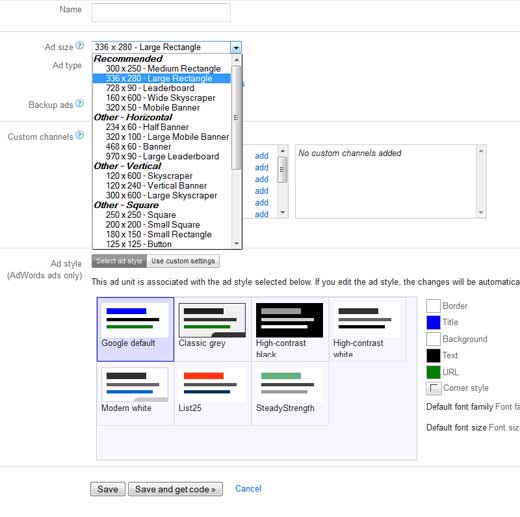Collapse the Ad size dropdown arrow
Viewport: 520px width, 517px height.
(x=236, y=47)
